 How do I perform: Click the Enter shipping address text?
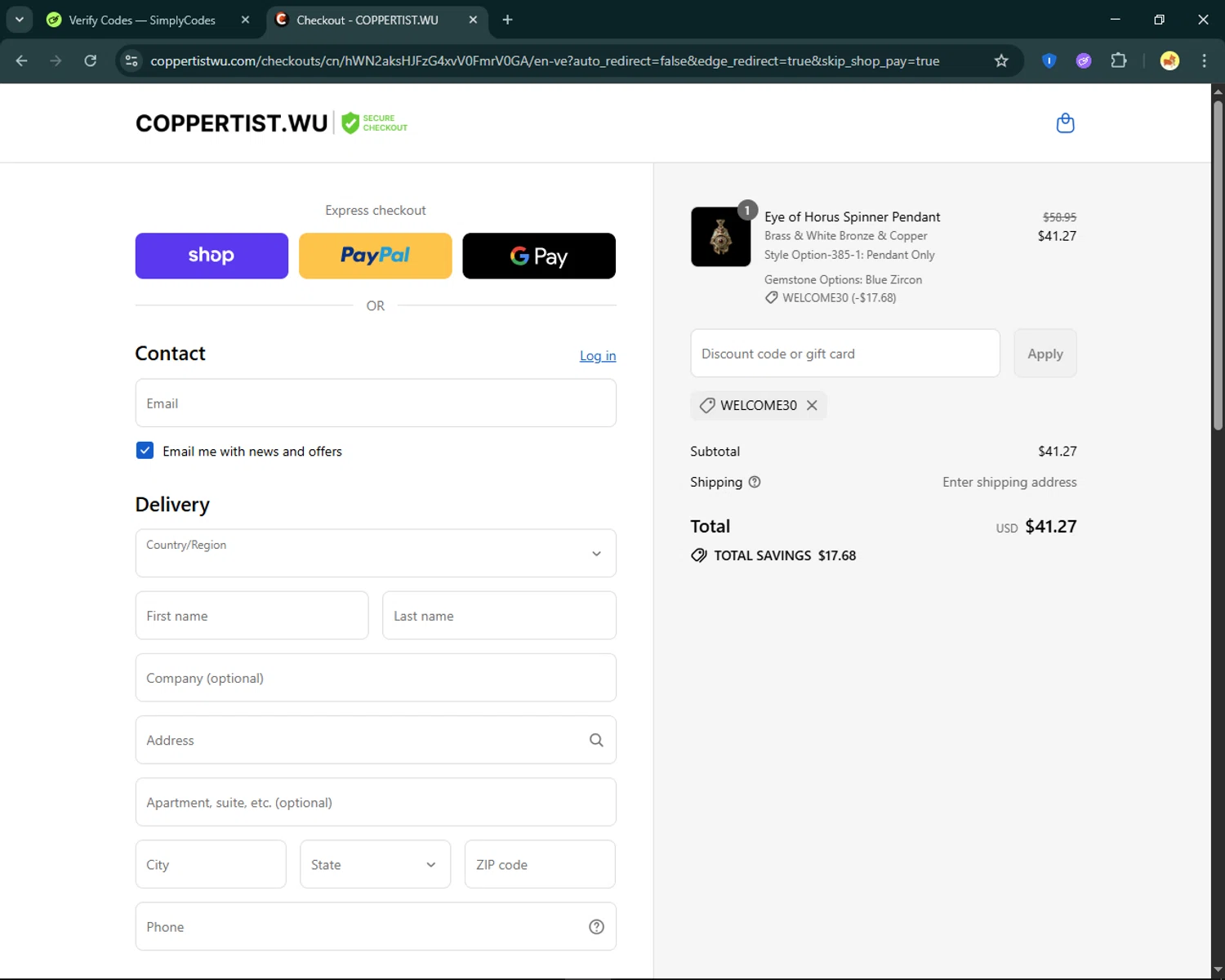(x=1009, y=482)
